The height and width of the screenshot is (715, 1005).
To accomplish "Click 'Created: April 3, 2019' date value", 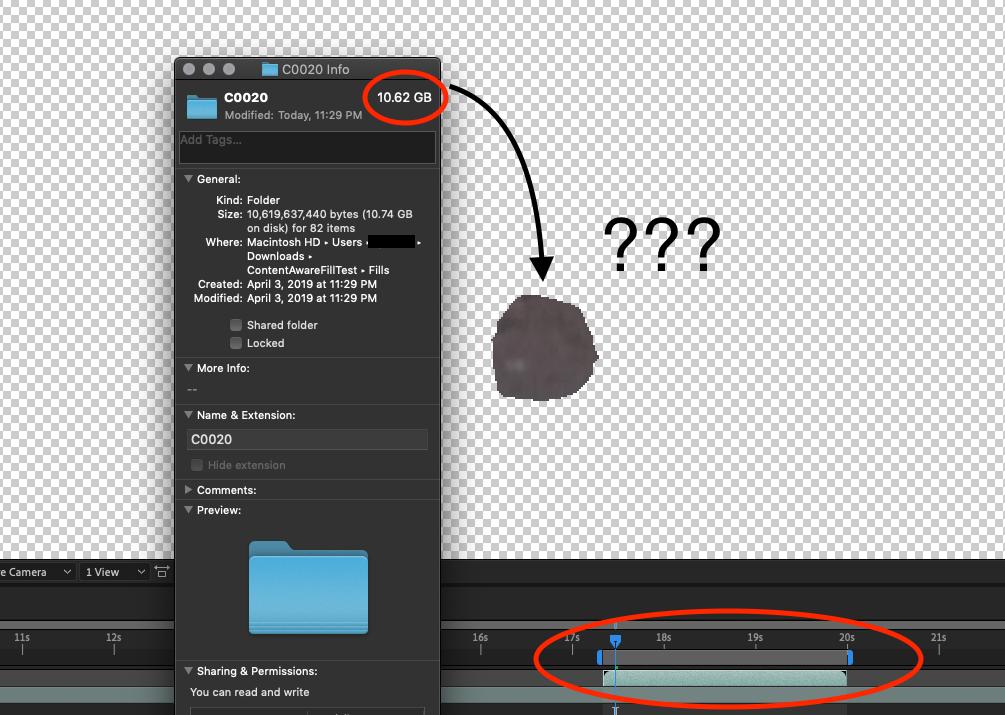I will click(311, 284).
